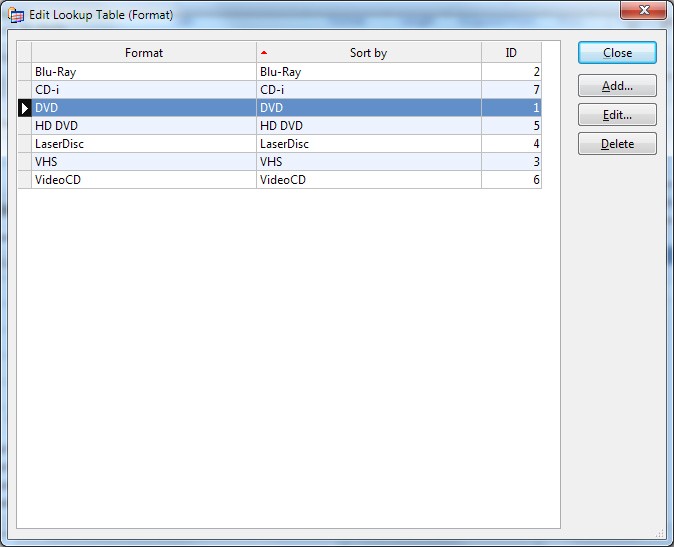Screen dimensions: 674x547
Task: Delete the selected format entry
Action: coord(617,144)
